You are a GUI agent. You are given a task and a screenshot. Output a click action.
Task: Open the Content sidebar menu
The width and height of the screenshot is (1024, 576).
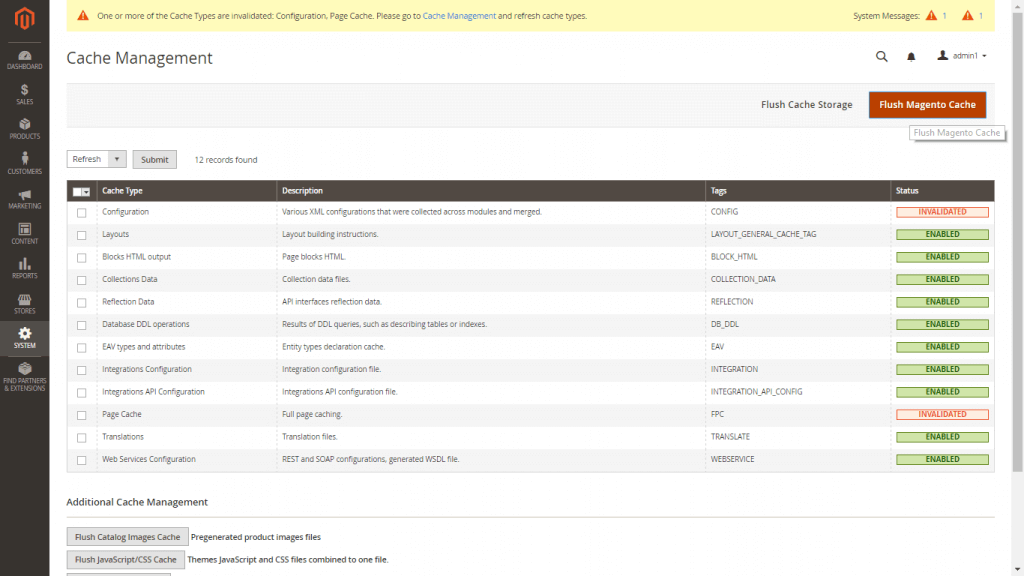[24, 234]
